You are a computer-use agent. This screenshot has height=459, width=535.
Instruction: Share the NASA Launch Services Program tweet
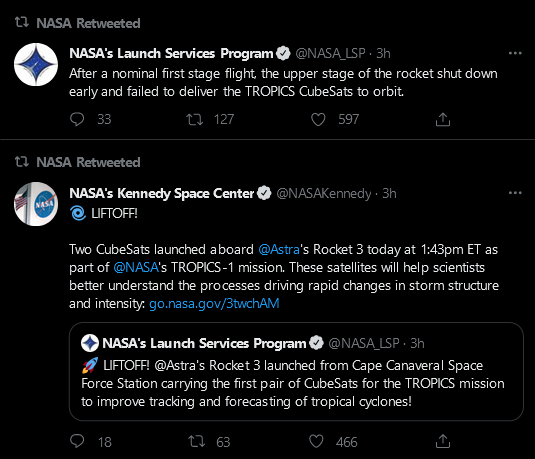(443, 119)
